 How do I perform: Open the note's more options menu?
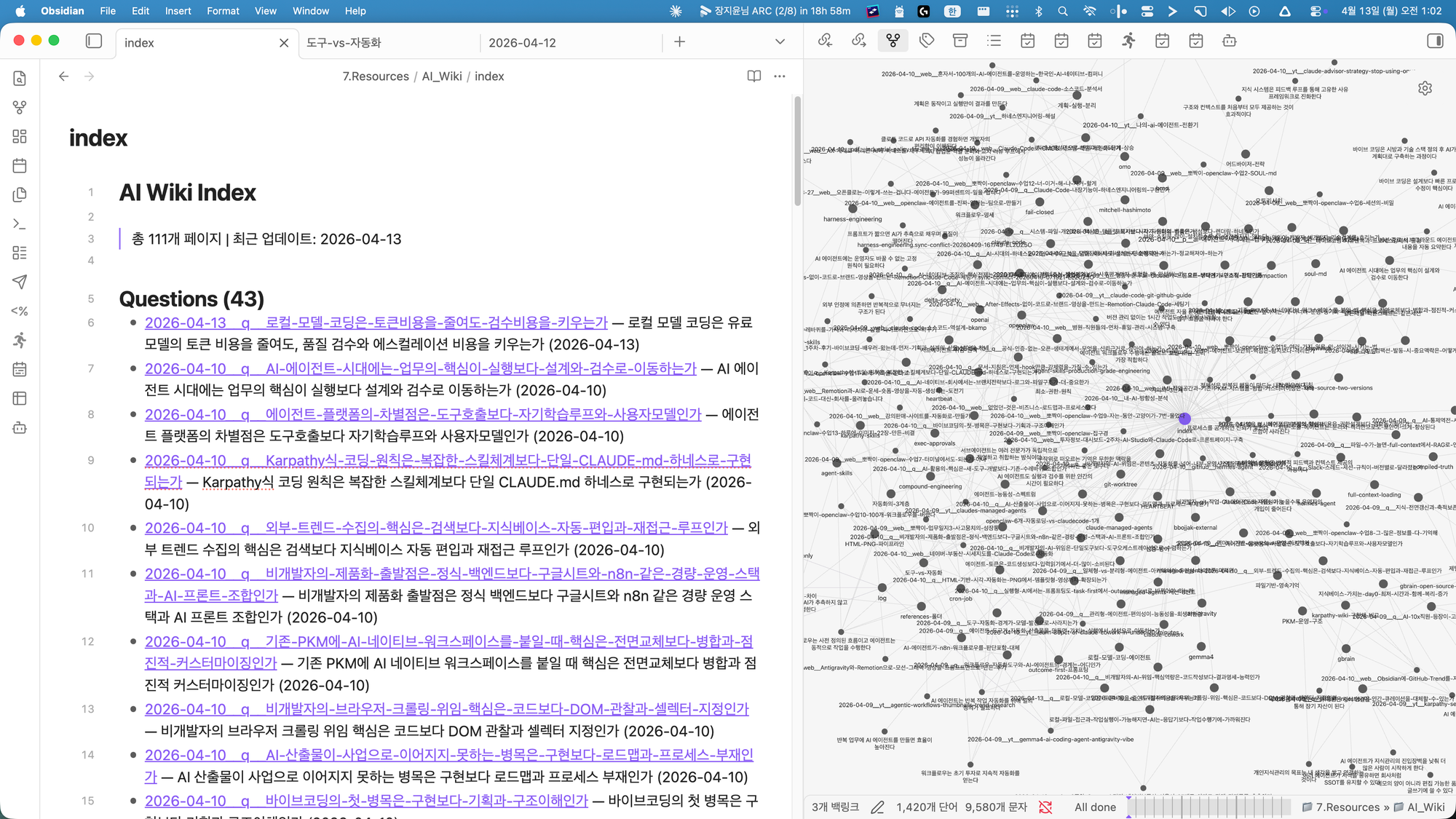pyautogui.click(x=780, y=76)
